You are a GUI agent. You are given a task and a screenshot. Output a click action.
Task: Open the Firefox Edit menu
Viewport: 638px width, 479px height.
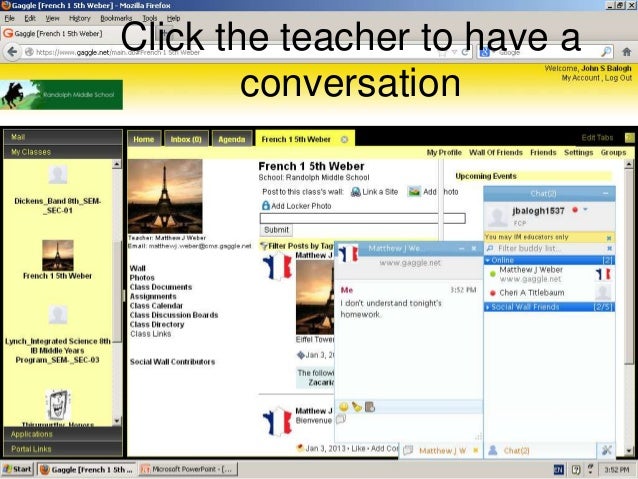pos(30,18)
